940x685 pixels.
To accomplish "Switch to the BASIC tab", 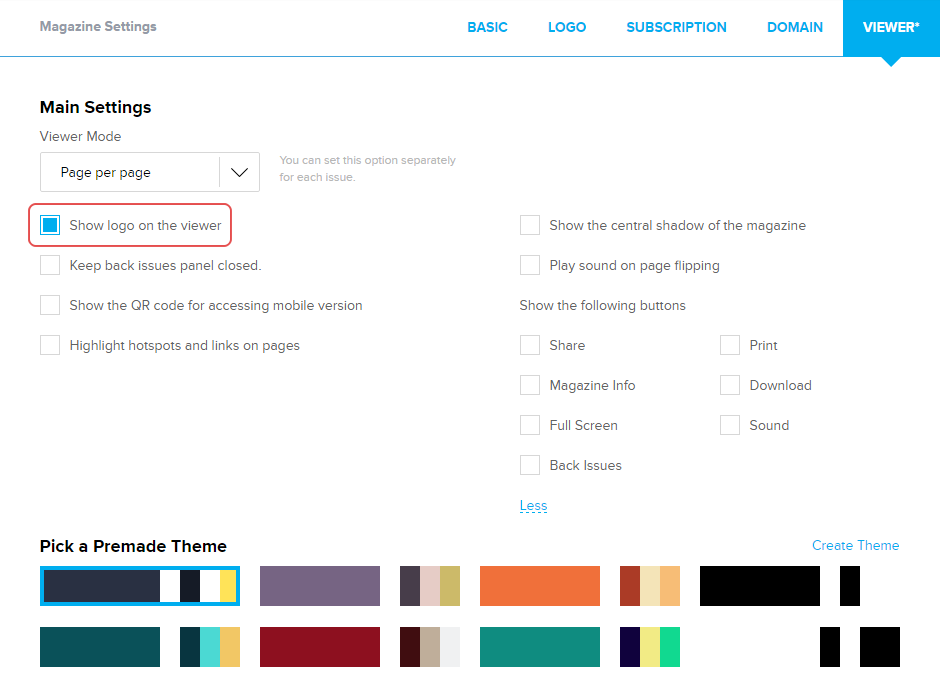I will (487, 27).
